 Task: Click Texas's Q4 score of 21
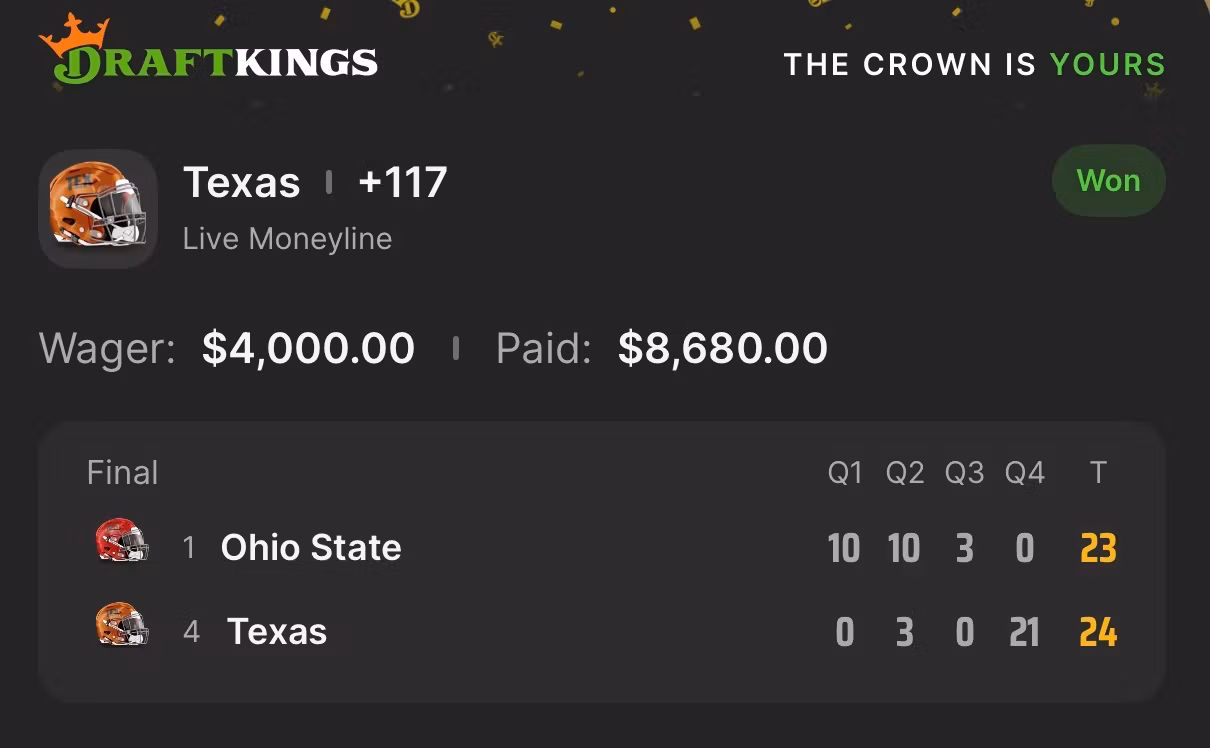click(1024, 633)
